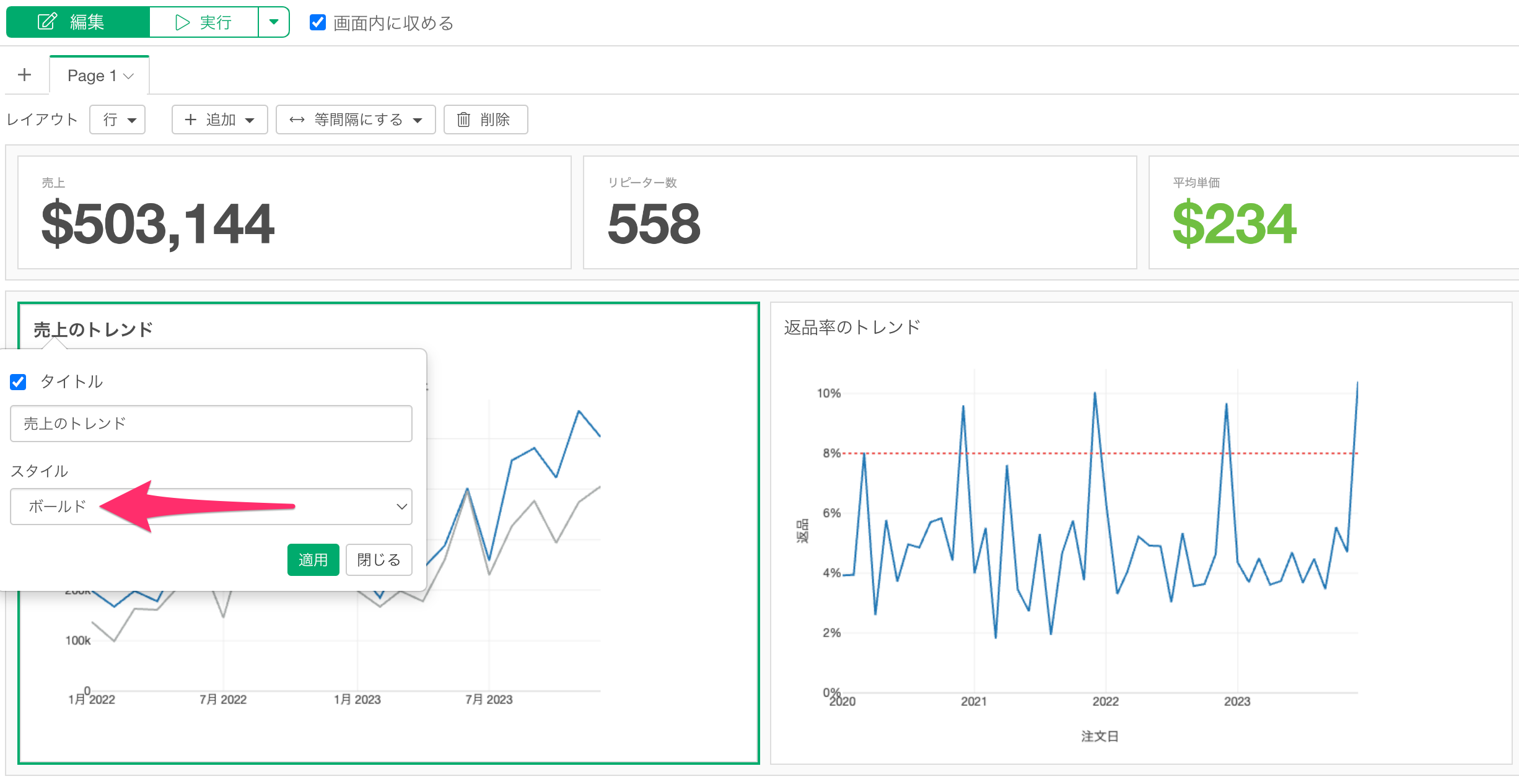Select the Page 1 tab
This screenshot has height=784, width=1519.
[x=91, y=76]
